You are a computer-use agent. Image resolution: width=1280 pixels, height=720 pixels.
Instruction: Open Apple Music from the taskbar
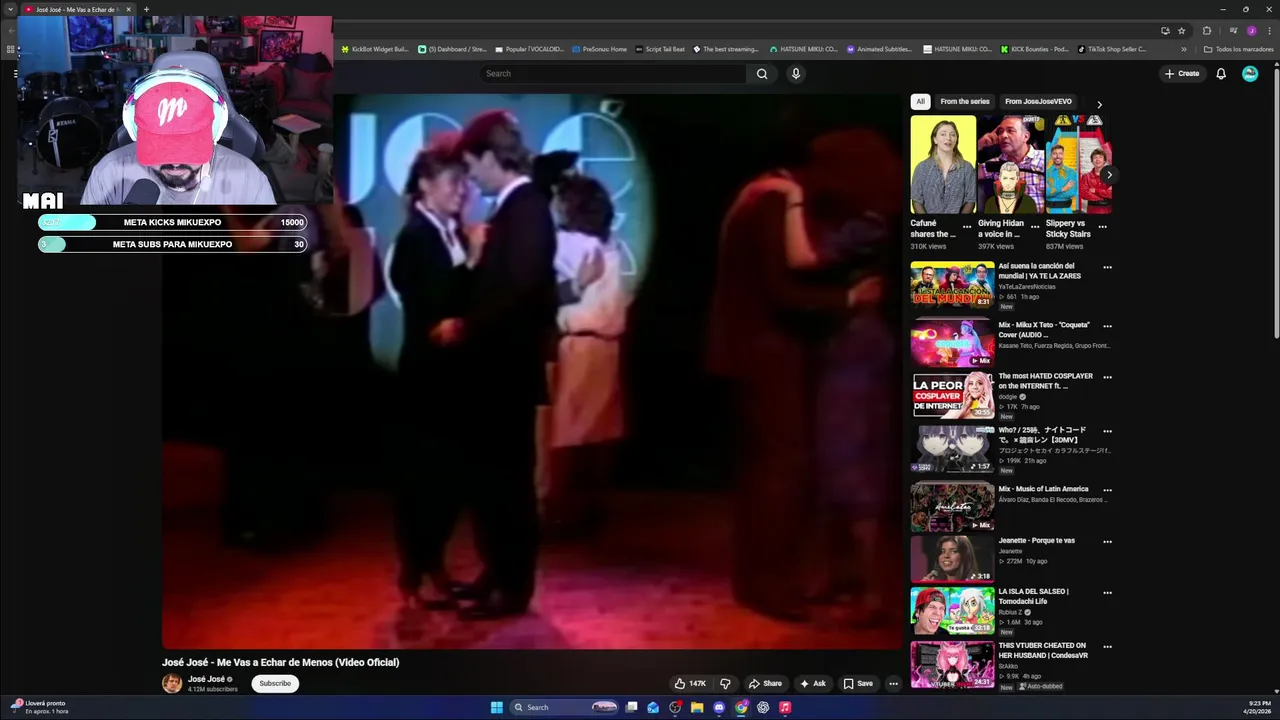pos(785,707)
